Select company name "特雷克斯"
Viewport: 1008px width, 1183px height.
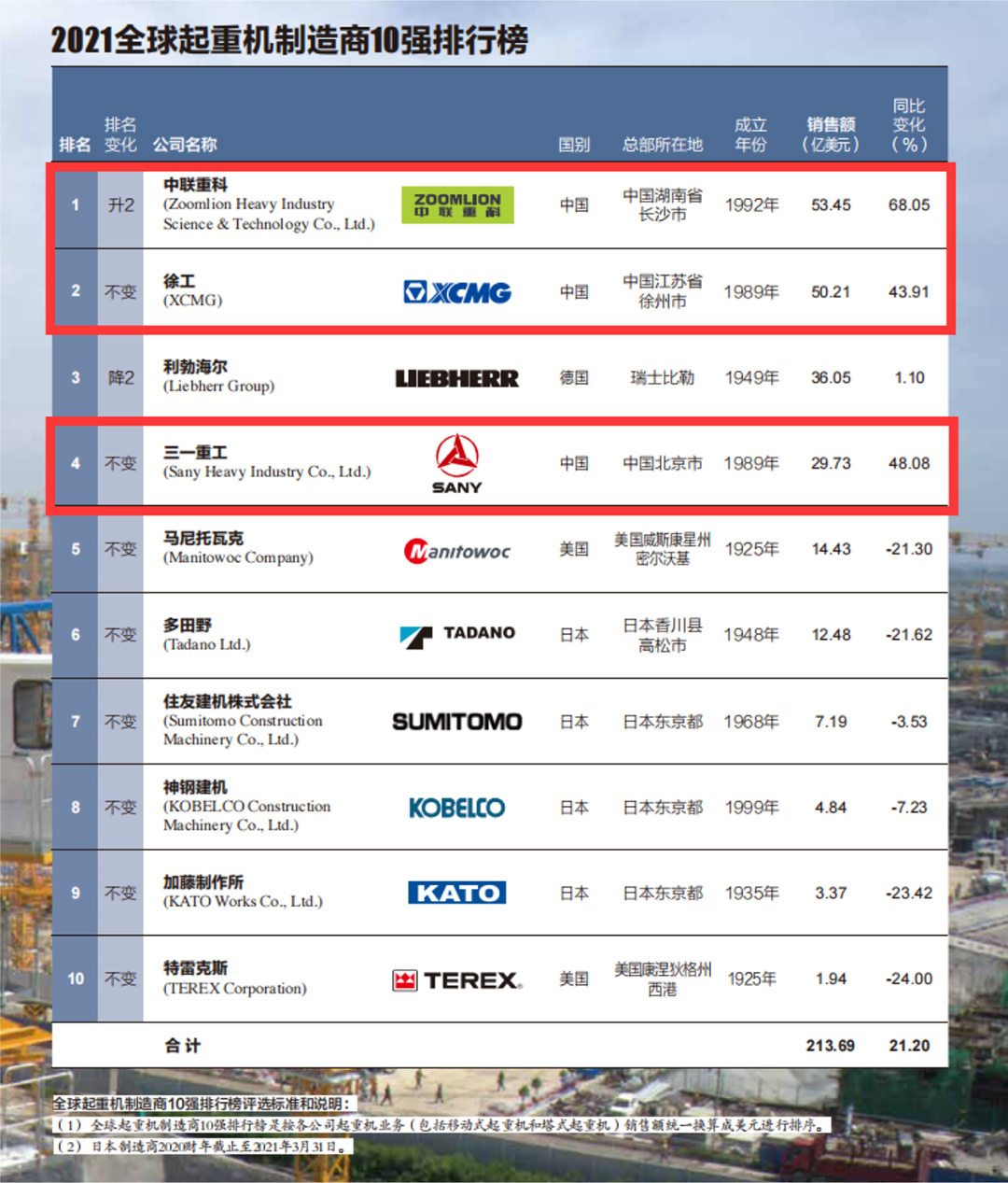coord(195,968)
